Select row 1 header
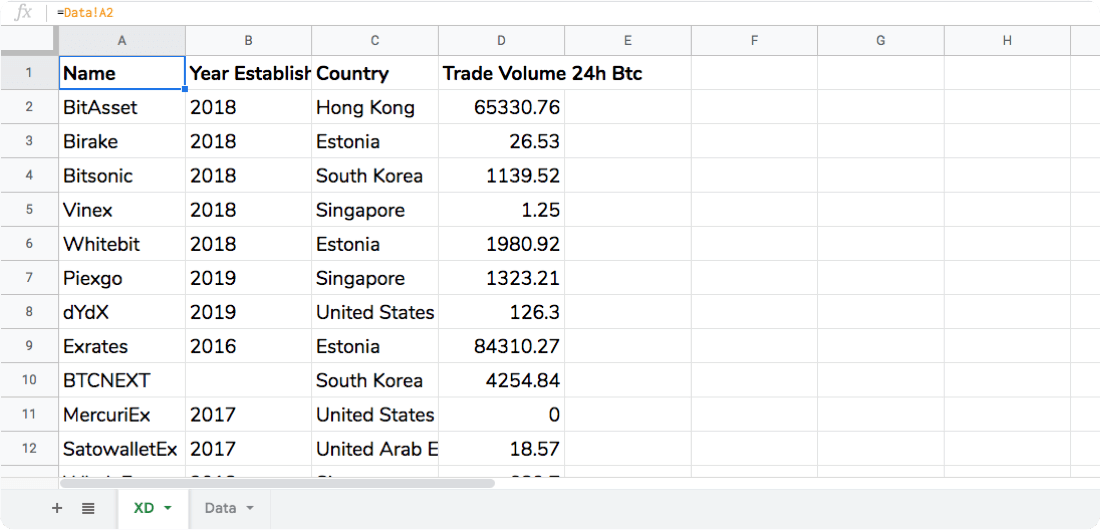 (x=29, y=72)
